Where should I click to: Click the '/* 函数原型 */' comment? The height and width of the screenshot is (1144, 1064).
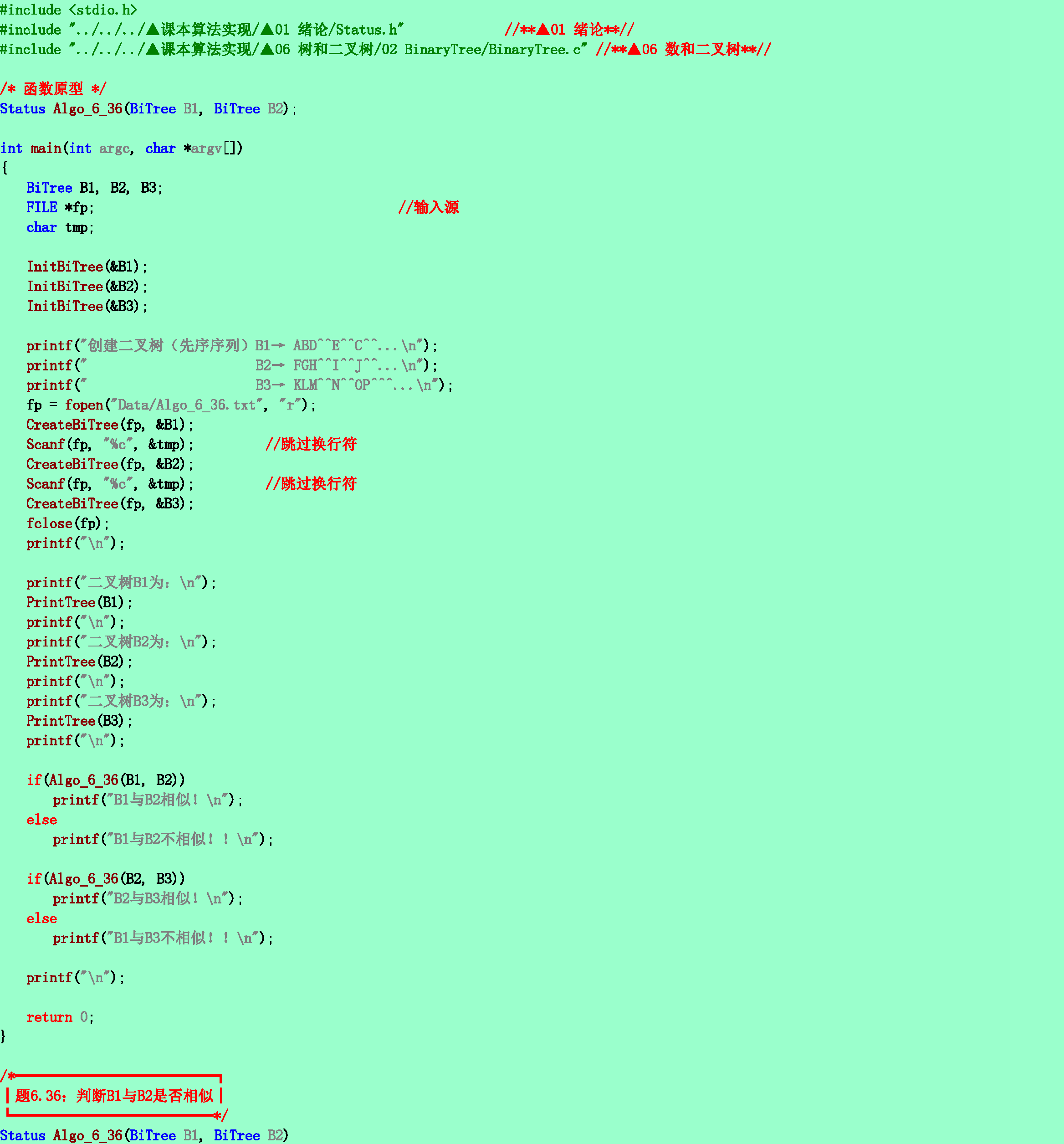click(x=53, y=89)
